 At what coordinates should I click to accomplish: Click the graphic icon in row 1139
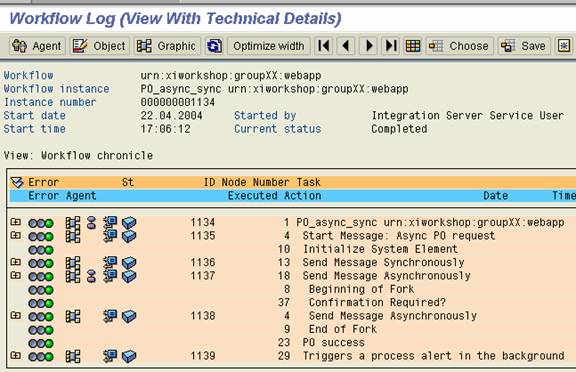(x=73, y=356)
